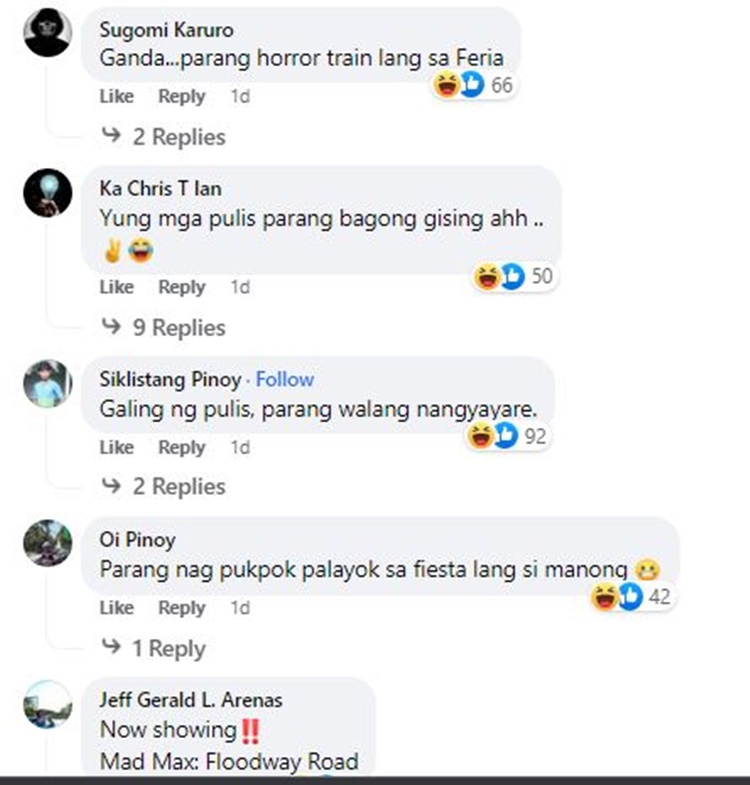
Task: Open Sugomi Karuro's profile picture
Action: (x=48, y=33)
